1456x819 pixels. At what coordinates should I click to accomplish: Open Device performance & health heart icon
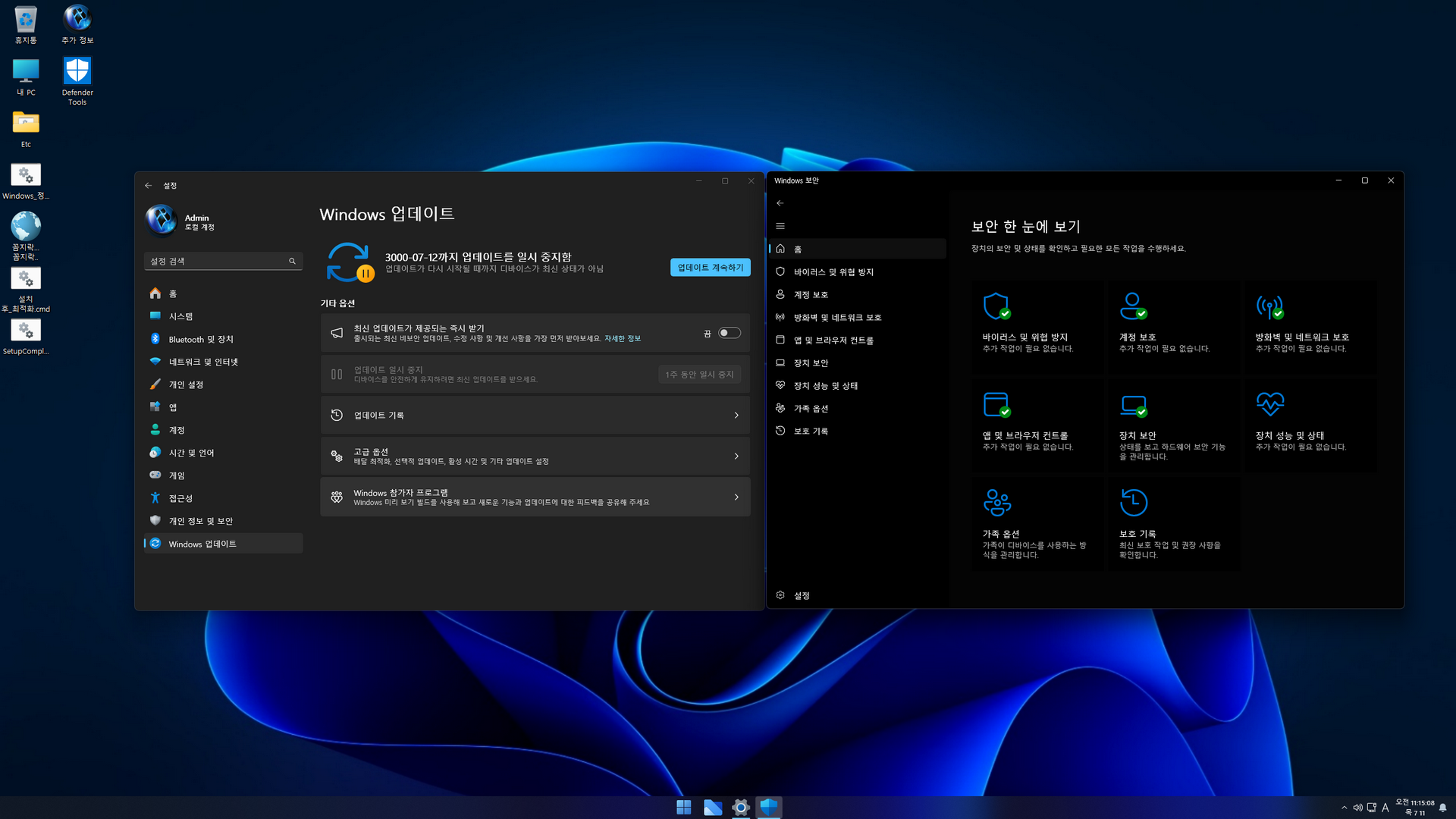point(1269,403)
